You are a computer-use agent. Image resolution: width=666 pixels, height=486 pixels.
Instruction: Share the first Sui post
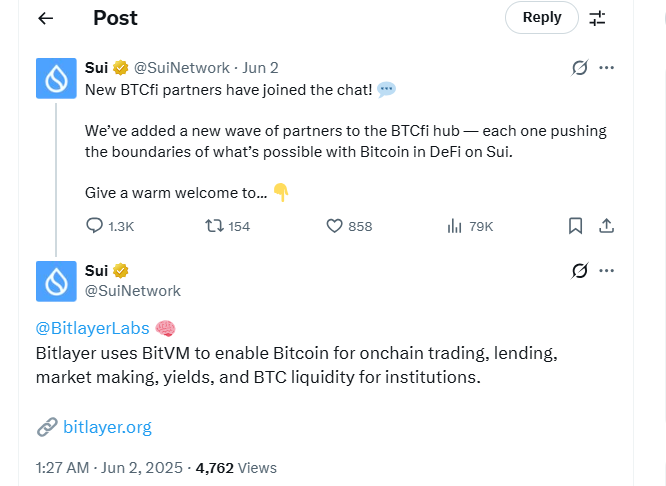pos(605,226)
